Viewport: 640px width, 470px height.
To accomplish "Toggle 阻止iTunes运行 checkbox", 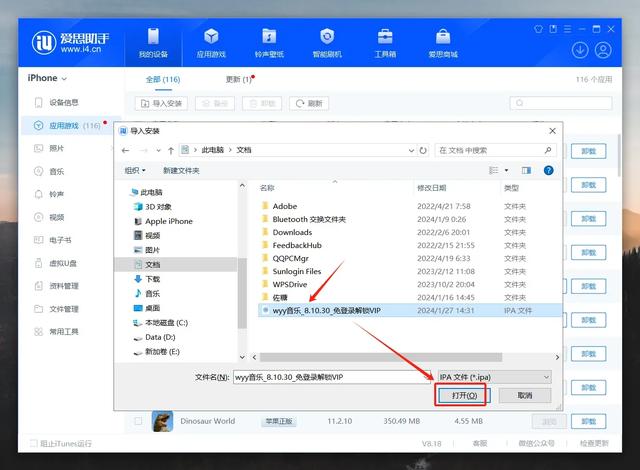I will tap(34, 443).
